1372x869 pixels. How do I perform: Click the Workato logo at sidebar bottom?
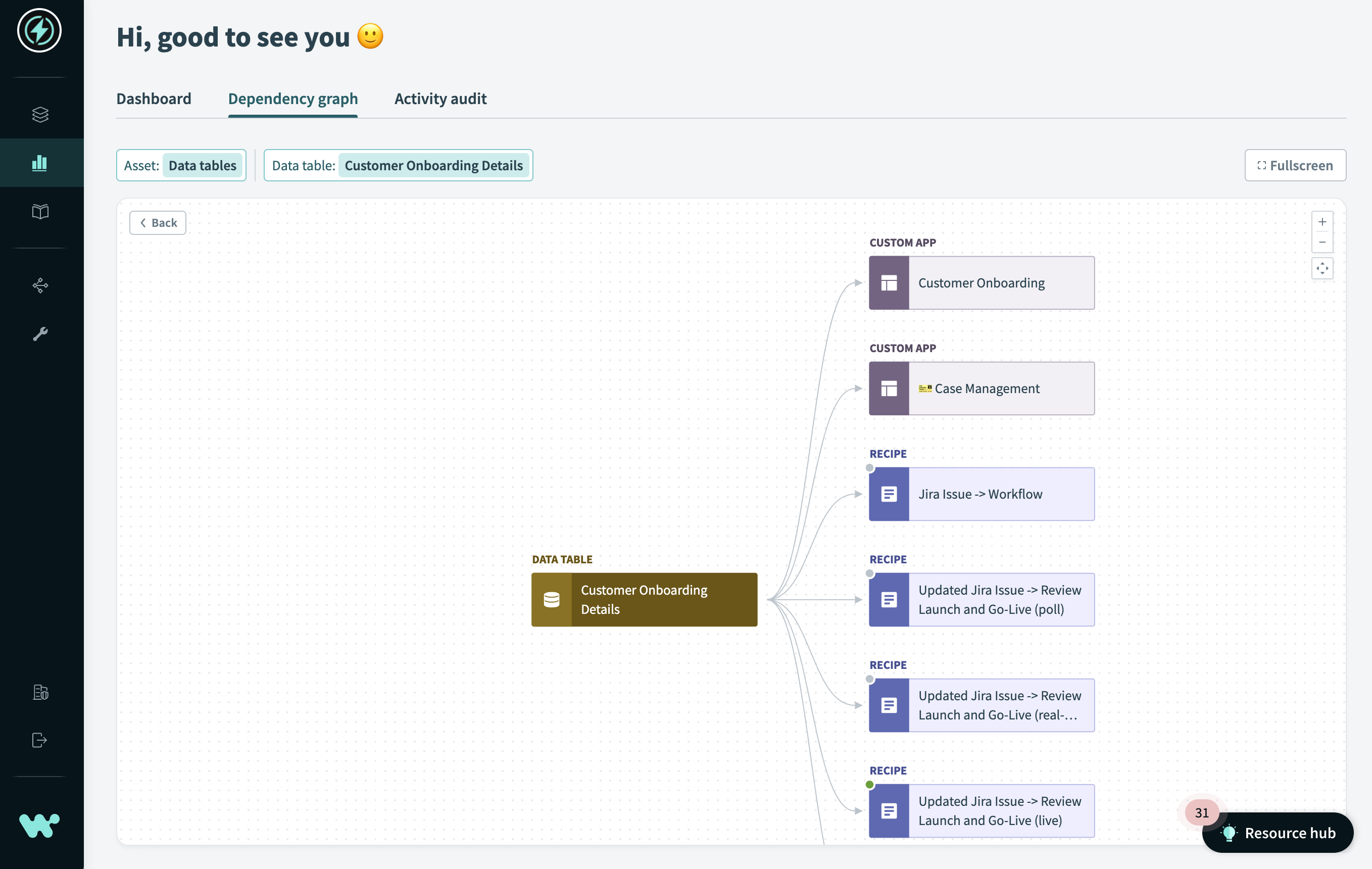point(39,826)
